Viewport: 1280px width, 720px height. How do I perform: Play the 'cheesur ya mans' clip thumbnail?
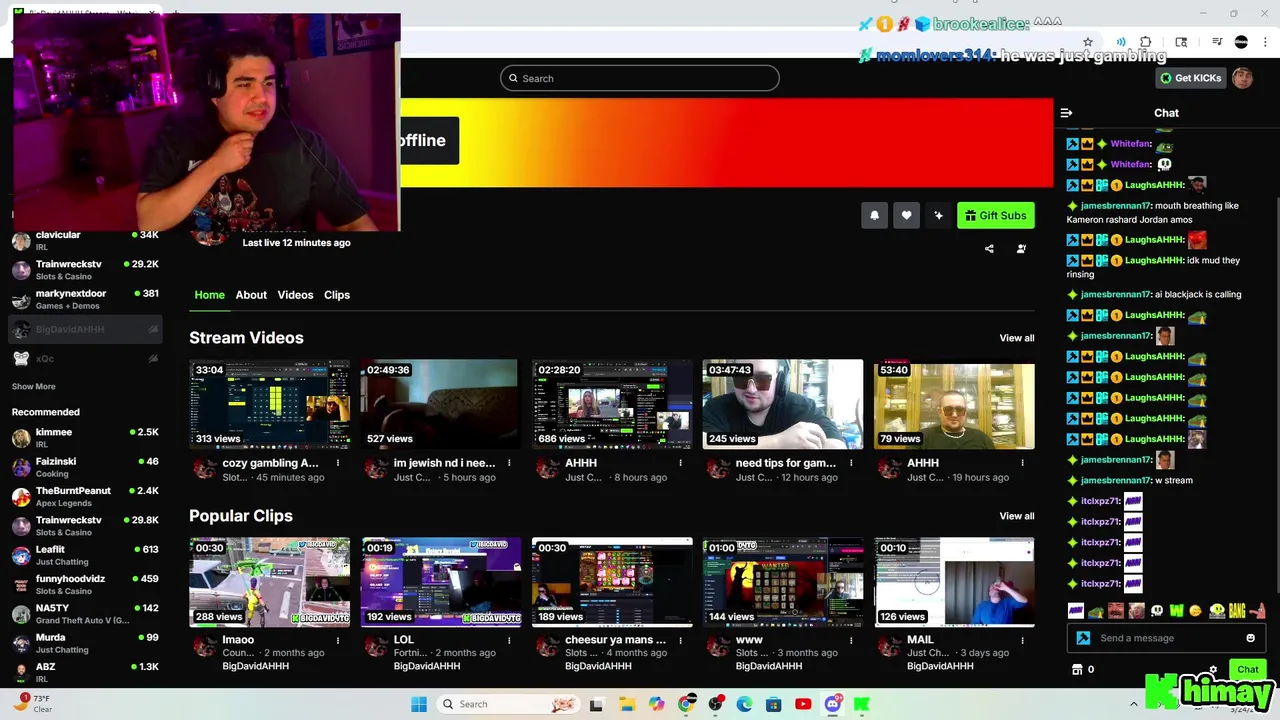click(x=612, y=582)
